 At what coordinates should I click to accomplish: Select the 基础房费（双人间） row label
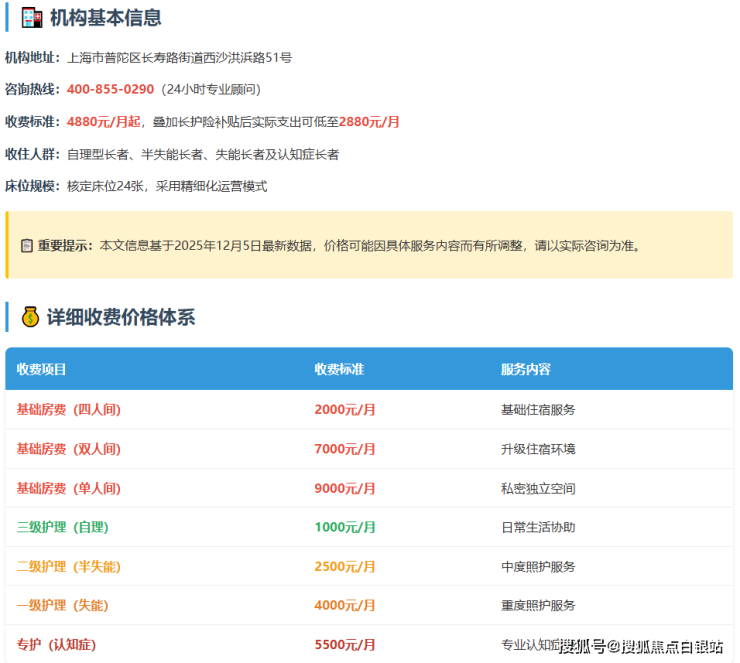tap(68, 449)
